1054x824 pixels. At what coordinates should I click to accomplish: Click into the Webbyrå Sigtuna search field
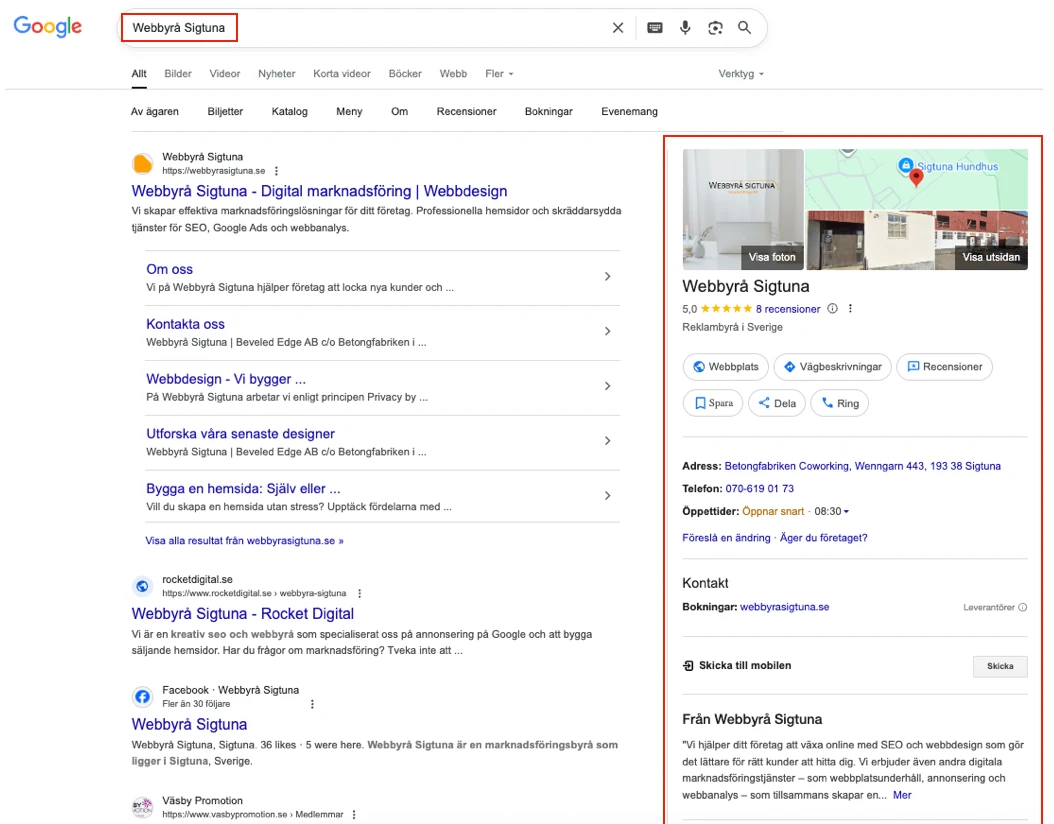(363, 28)
